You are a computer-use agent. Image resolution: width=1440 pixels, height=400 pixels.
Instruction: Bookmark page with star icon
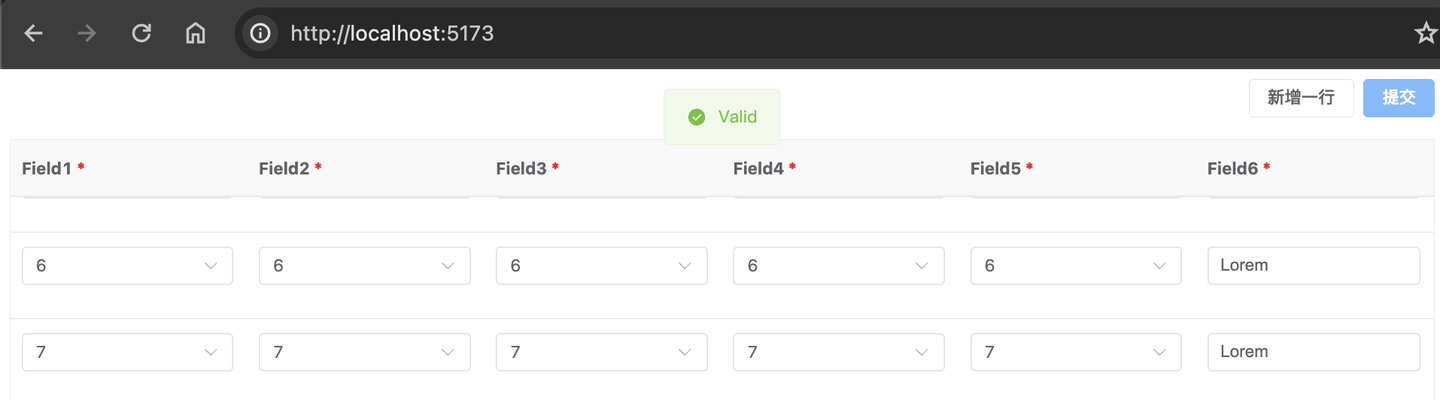tap(1425, 34)
